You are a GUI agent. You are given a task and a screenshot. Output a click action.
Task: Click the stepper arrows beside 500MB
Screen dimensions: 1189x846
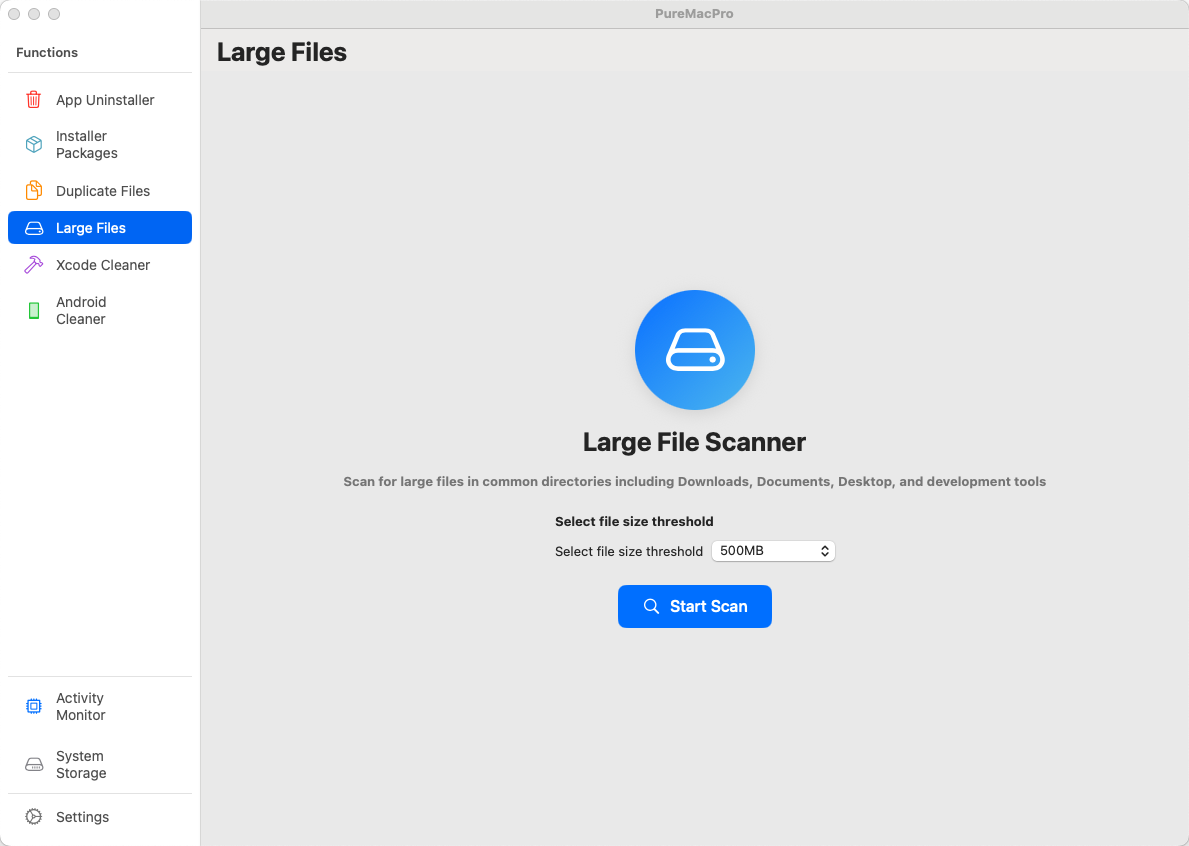pyautogui.click(x=825, y=551)
